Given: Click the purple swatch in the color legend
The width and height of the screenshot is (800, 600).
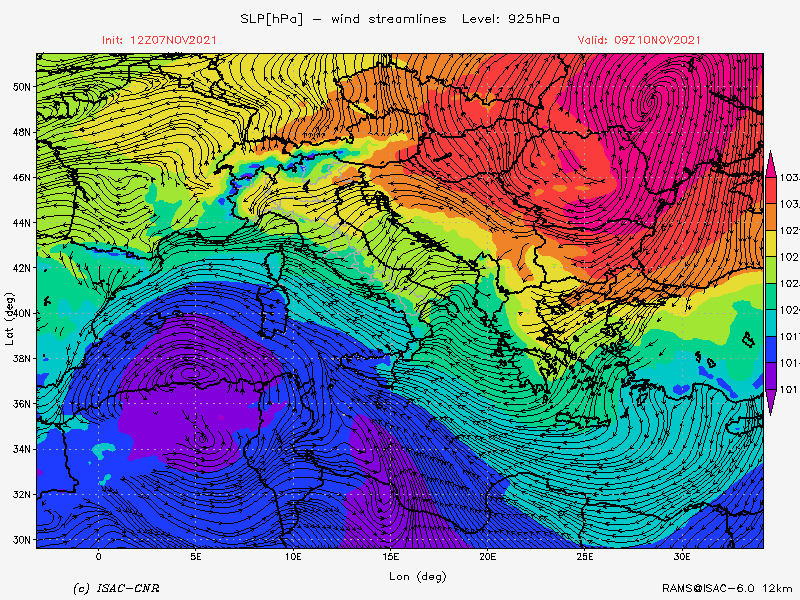Looking at the screenshot, I should pos(771,376).
